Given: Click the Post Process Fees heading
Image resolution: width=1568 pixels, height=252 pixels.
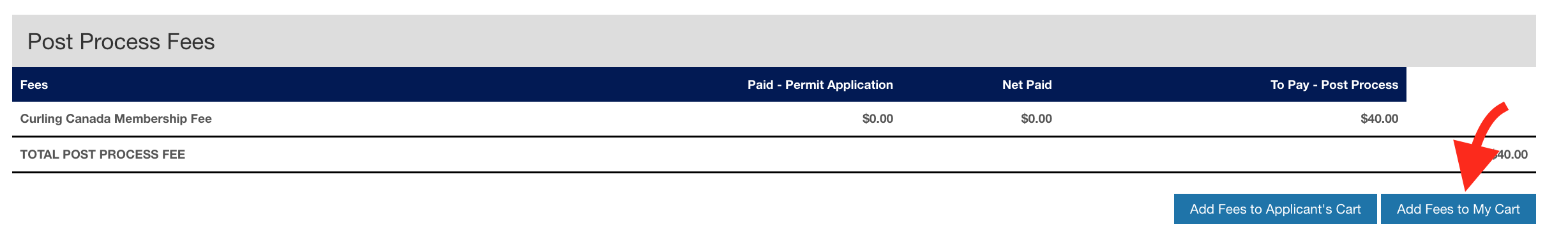Looking at the screenshot, I should (121, 42).
